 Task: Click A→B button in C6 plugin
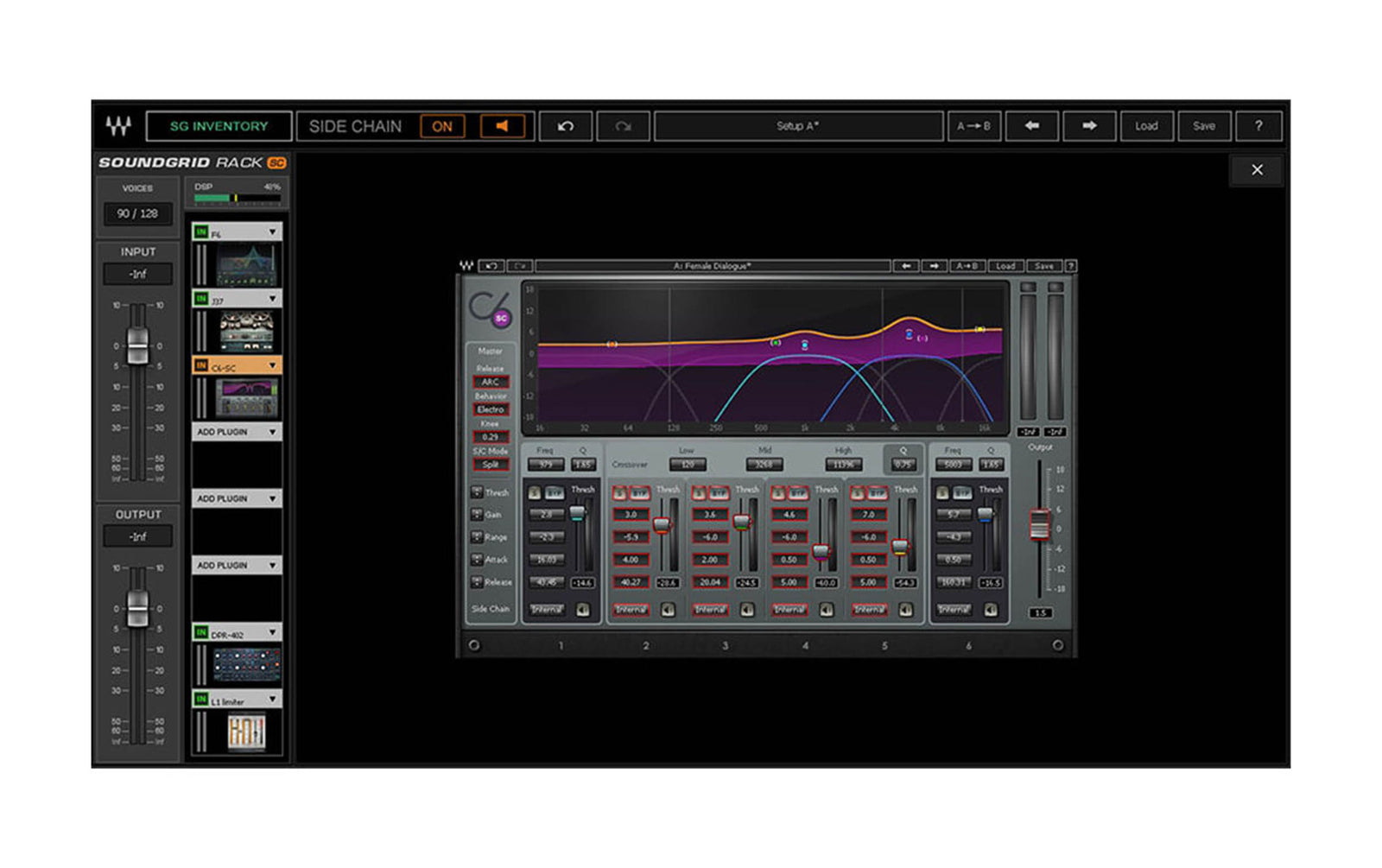click(967, 266)
